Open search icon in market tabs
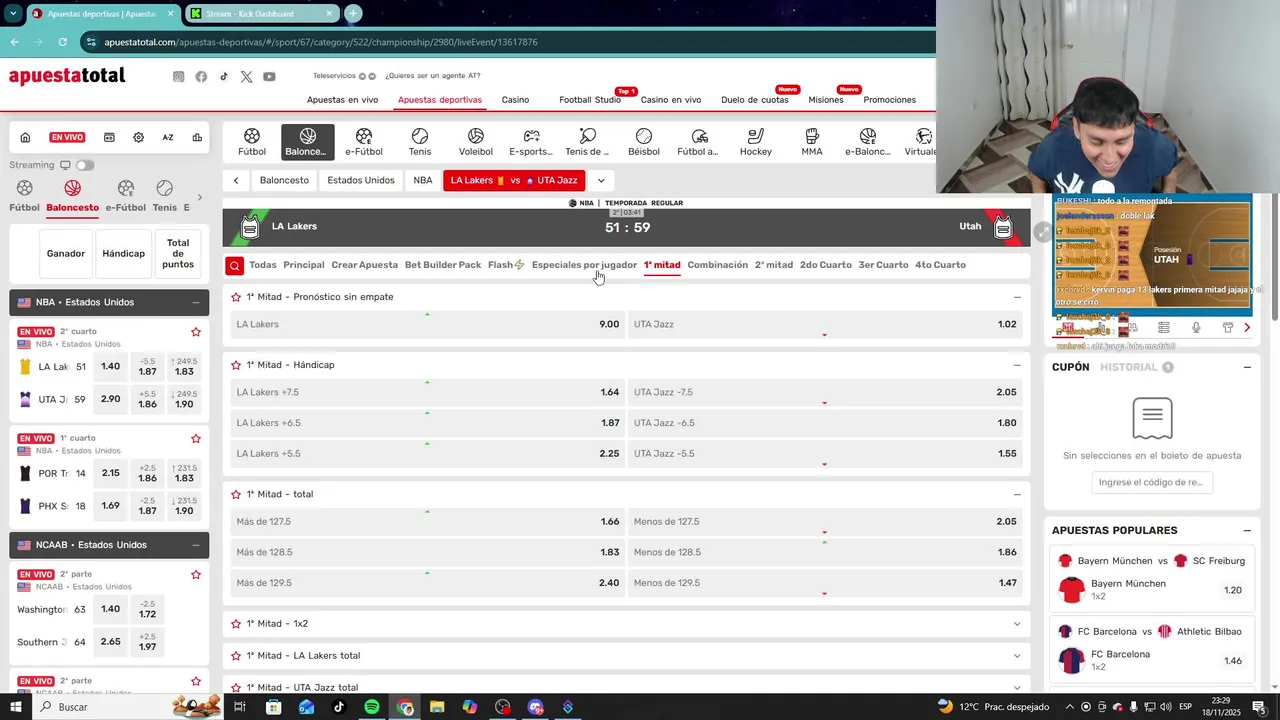The image size is (1280, 720). pos(234,265)
